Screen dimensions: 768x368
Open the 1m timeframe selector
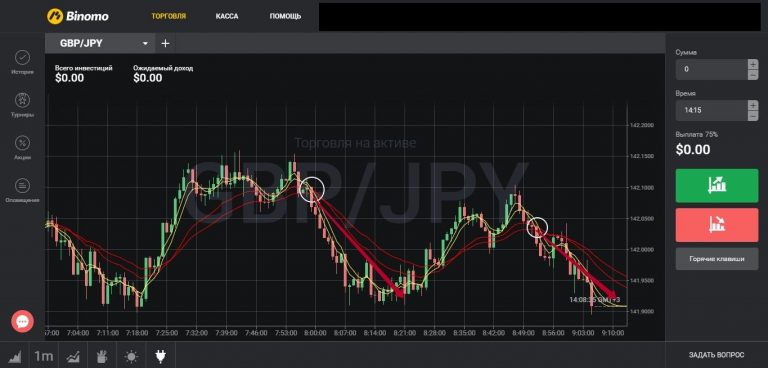click(44, 356)
